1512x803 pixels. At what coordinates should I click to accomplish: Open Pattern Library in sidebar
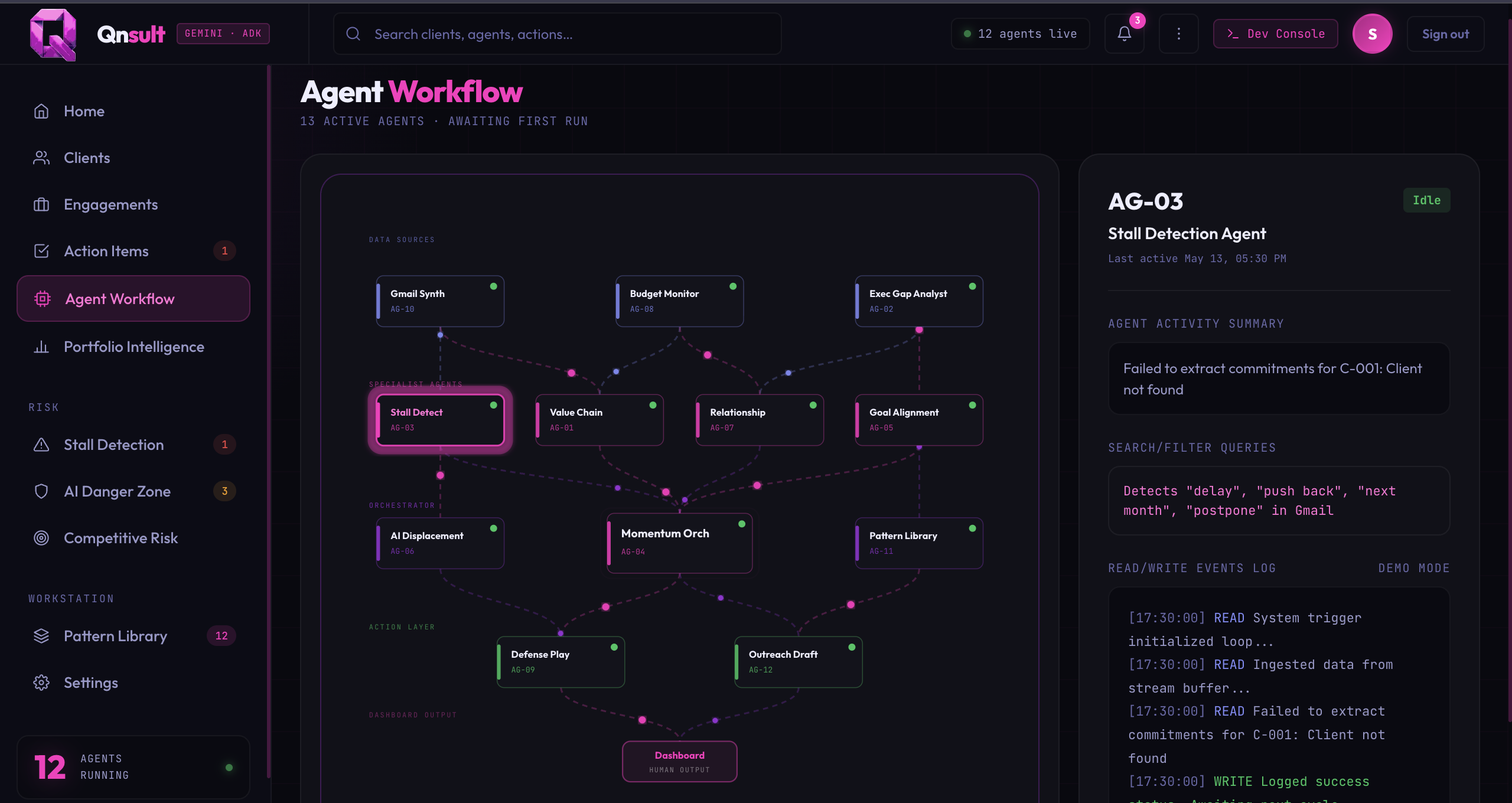[x=133, y=636]
